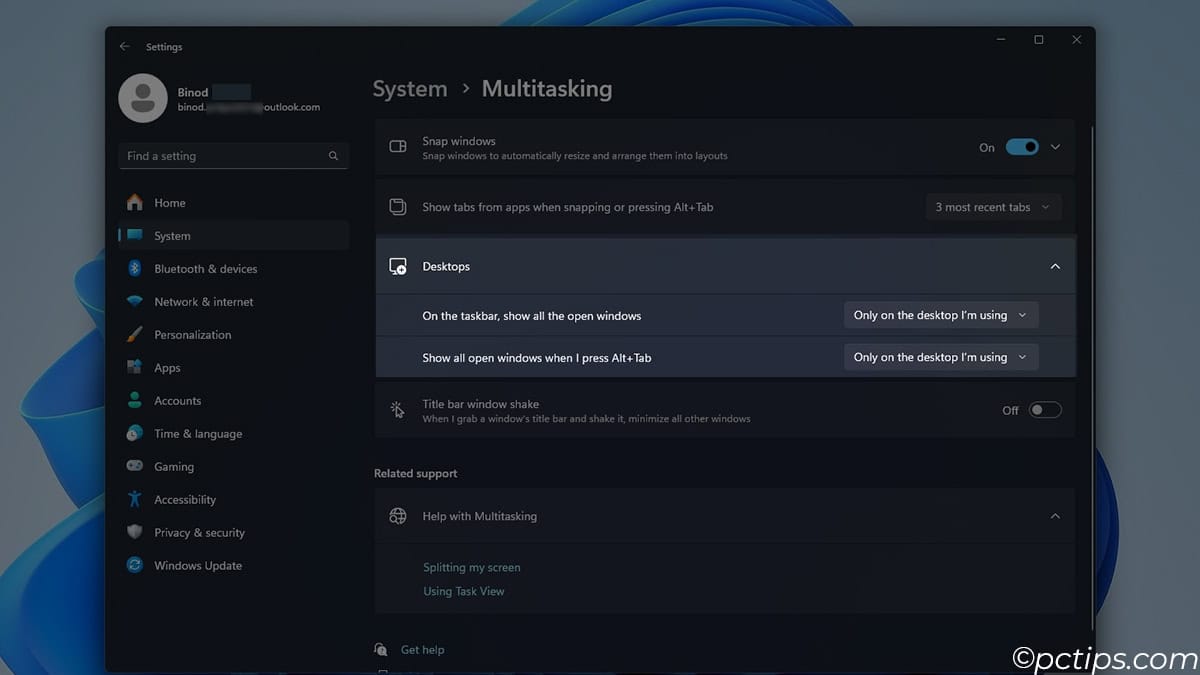Click inside the Find a setting search box
The width and height of the screenshot is (1200, 675).
(220, 156)
